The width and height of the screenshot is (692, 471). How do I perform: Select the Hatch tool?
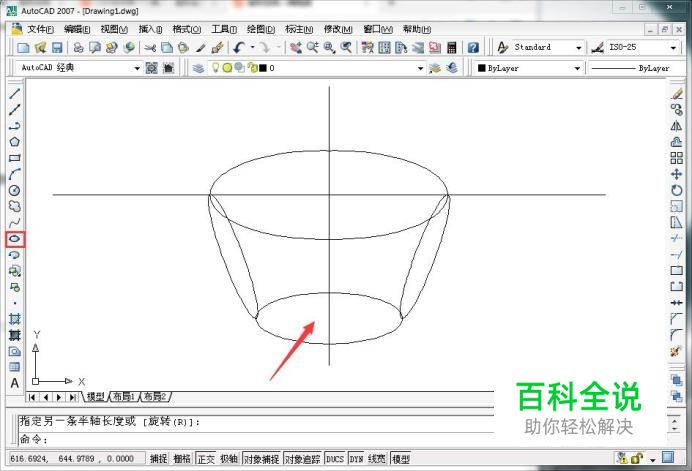pos(15,319)
